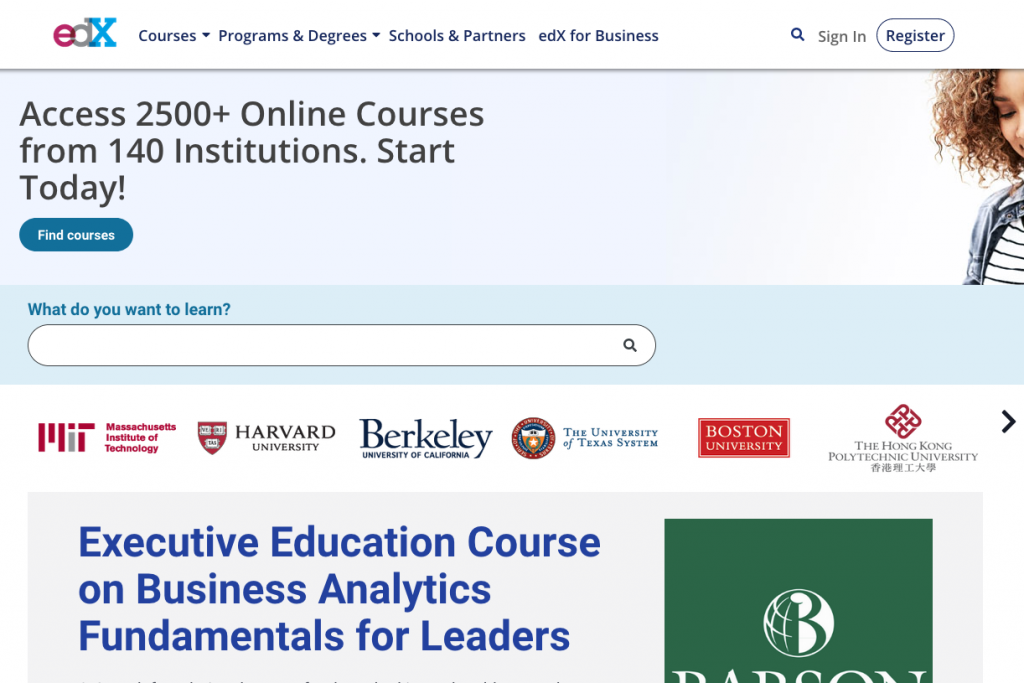Click the Boston University logo
Viewport: 1024px width, 683px height.
(744, 437)
